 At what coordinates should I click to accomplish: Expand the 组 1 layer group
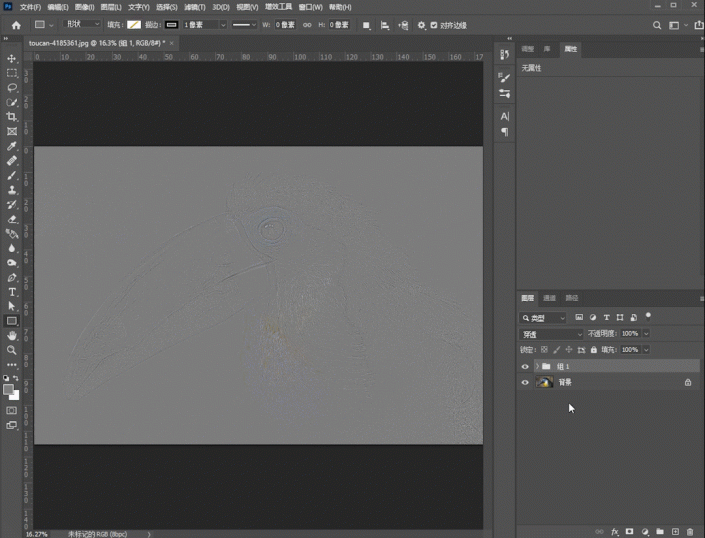click(536, 367)
